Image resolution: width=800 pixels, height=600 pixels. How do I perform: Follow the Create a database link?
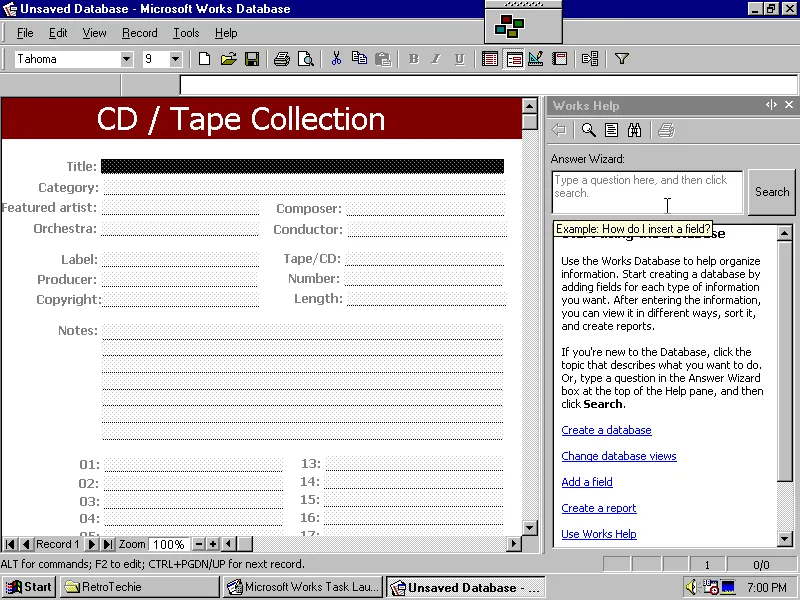(x=606, y=430)
